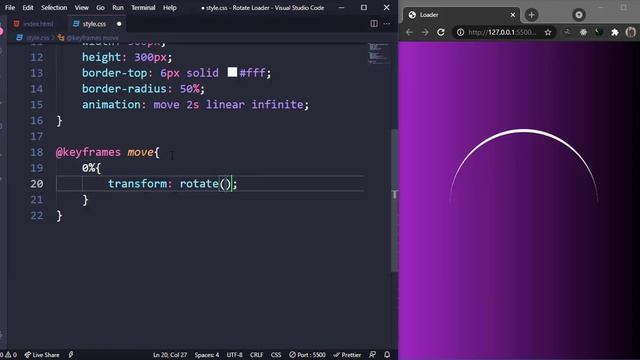
Task: Click the plug icon beside Live Share
Action: point(71,355)
